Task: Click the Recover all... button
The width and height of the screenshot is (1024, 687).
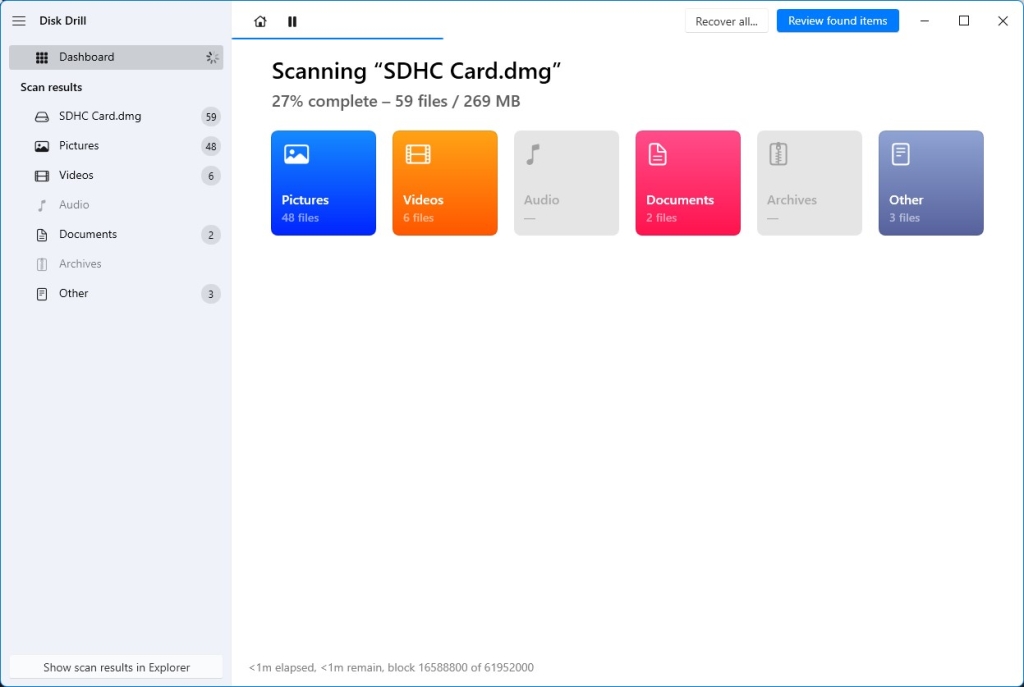Action: (x=726, y=20)
